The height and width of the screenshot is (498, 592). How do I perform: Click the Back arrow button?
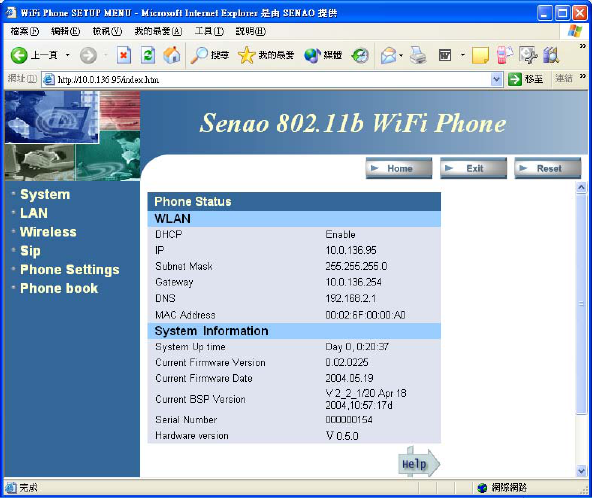(x=19, y=56)
